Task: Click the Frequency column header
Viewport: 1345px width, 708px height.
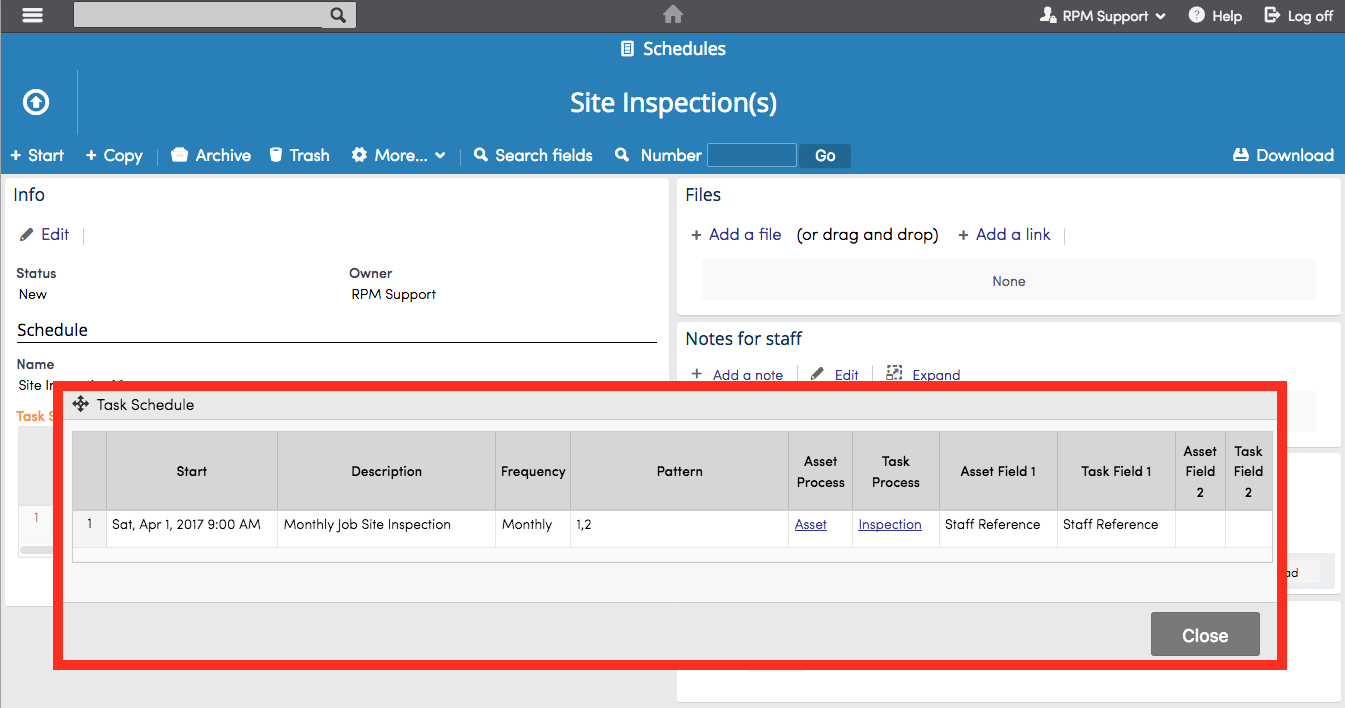Action: [533, 471]
